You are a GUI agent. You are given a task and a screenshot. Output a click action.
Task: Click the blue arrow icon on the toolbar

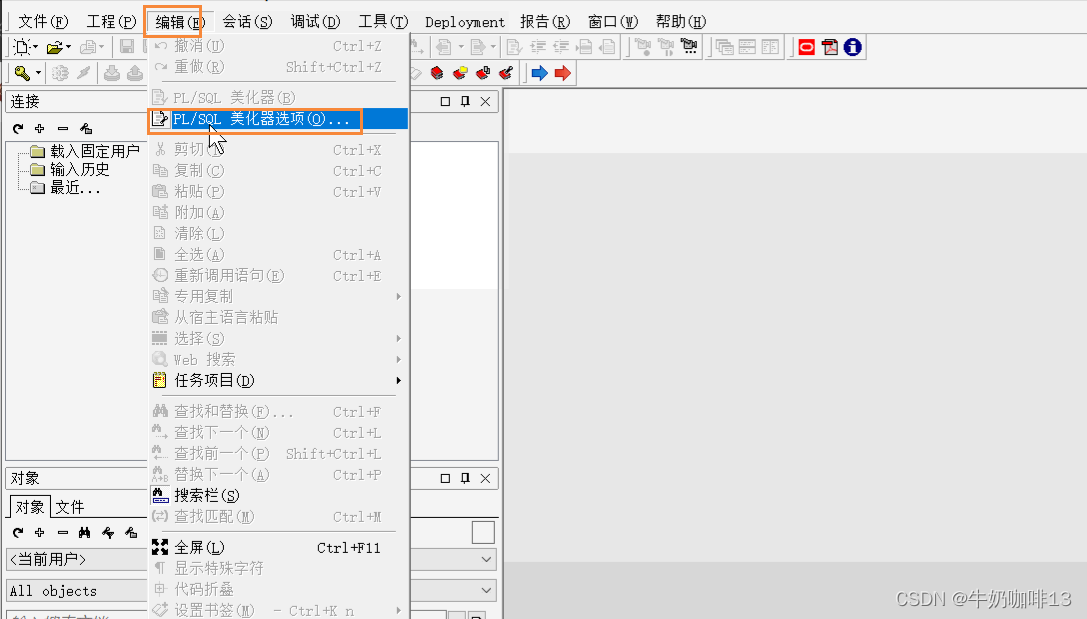pyautogui.click(x=538, y=72)
